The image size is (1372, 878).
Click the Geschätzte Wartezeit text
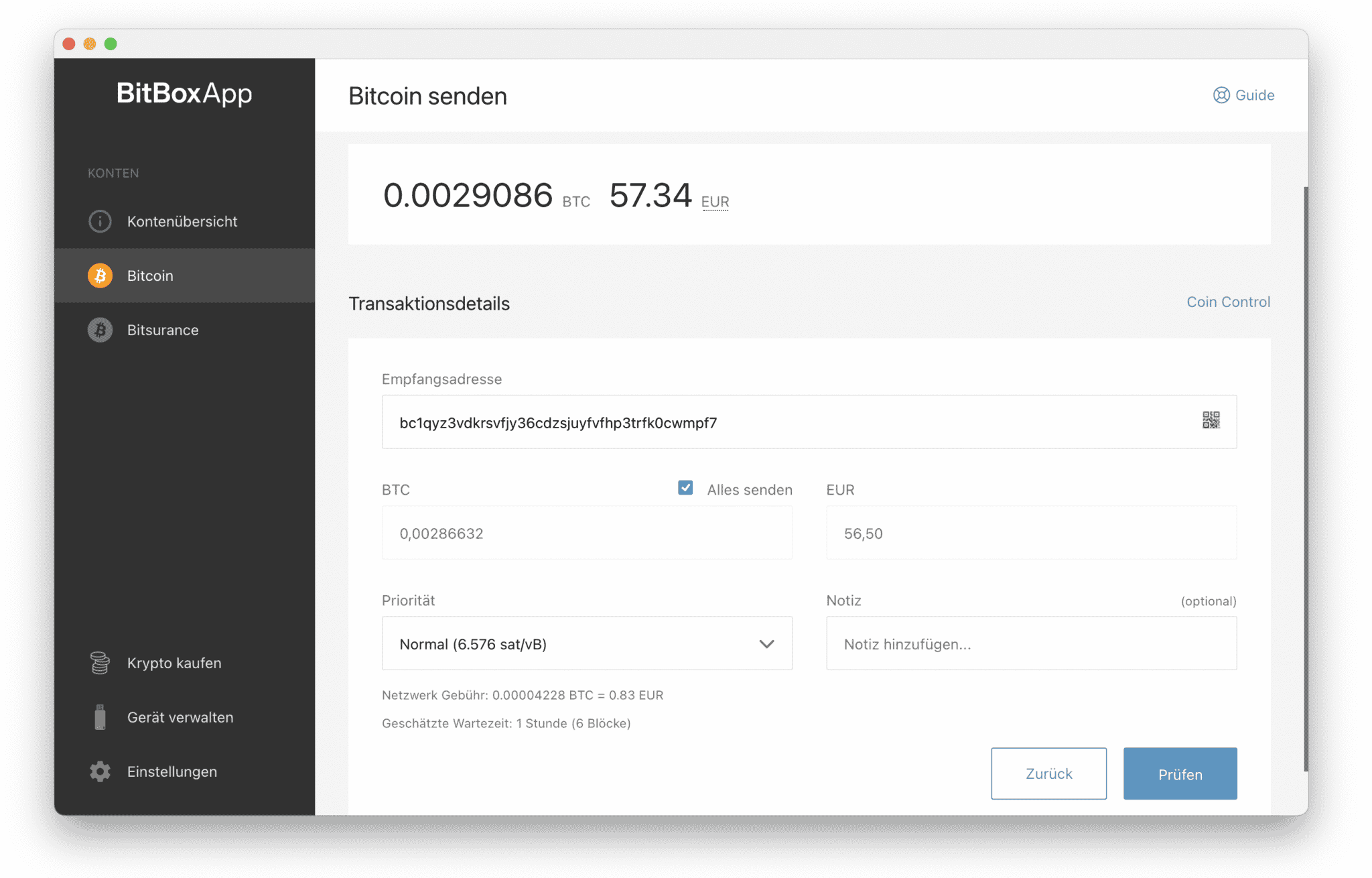pyautogui.click(x=506, y=723)
